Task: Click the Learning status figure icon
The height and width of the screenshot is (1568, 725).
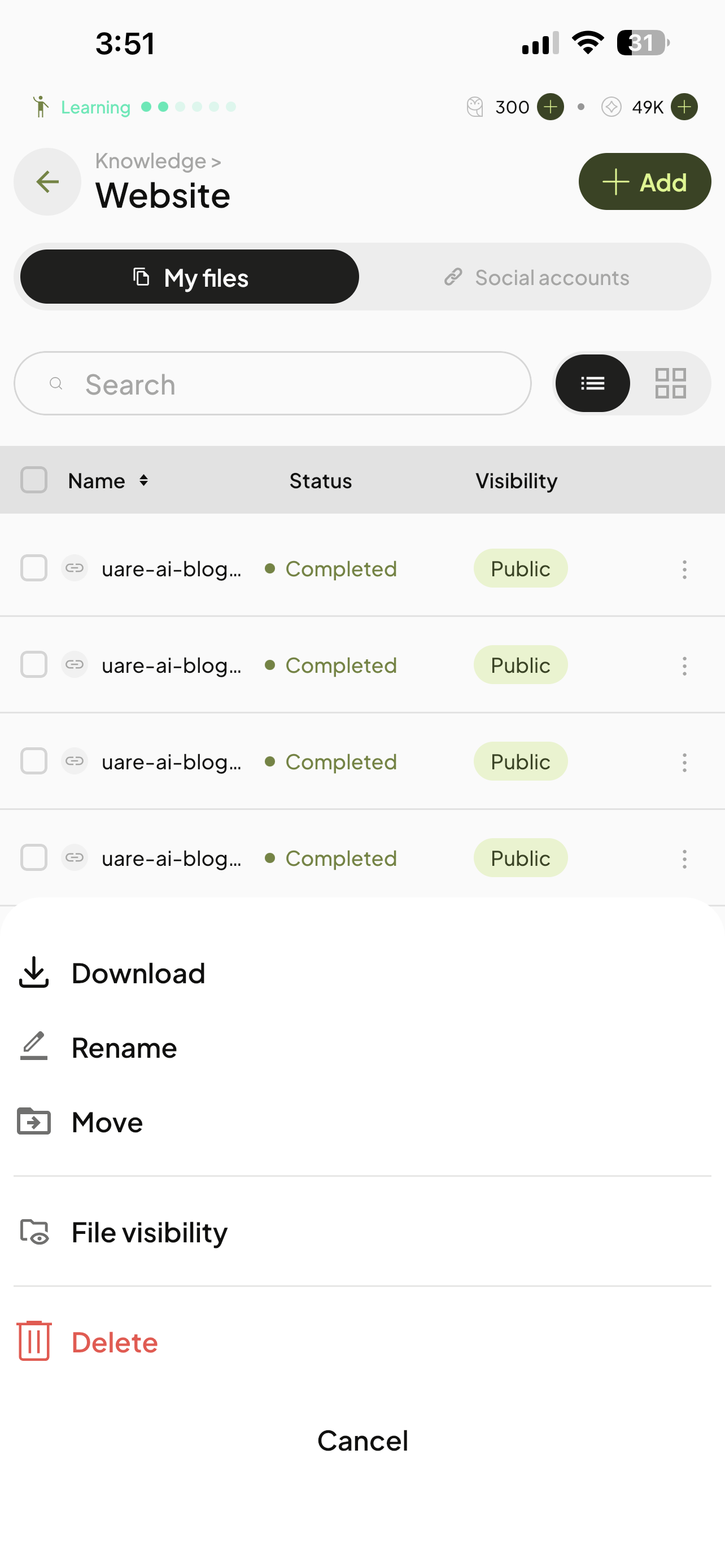Action: (x=41, y=107)
